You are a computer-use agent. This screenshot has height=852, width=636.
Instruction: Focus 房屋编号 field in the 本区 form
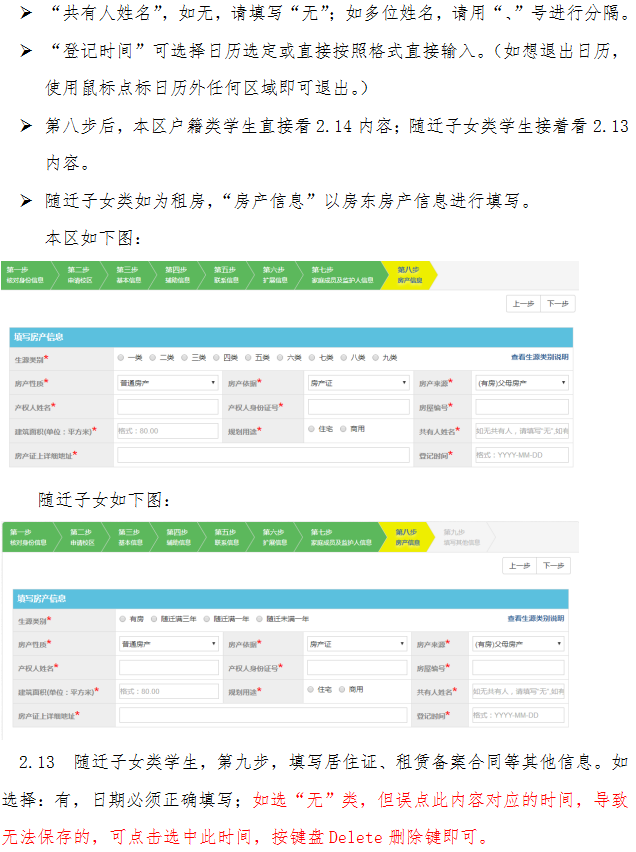(x=522, y=407)
